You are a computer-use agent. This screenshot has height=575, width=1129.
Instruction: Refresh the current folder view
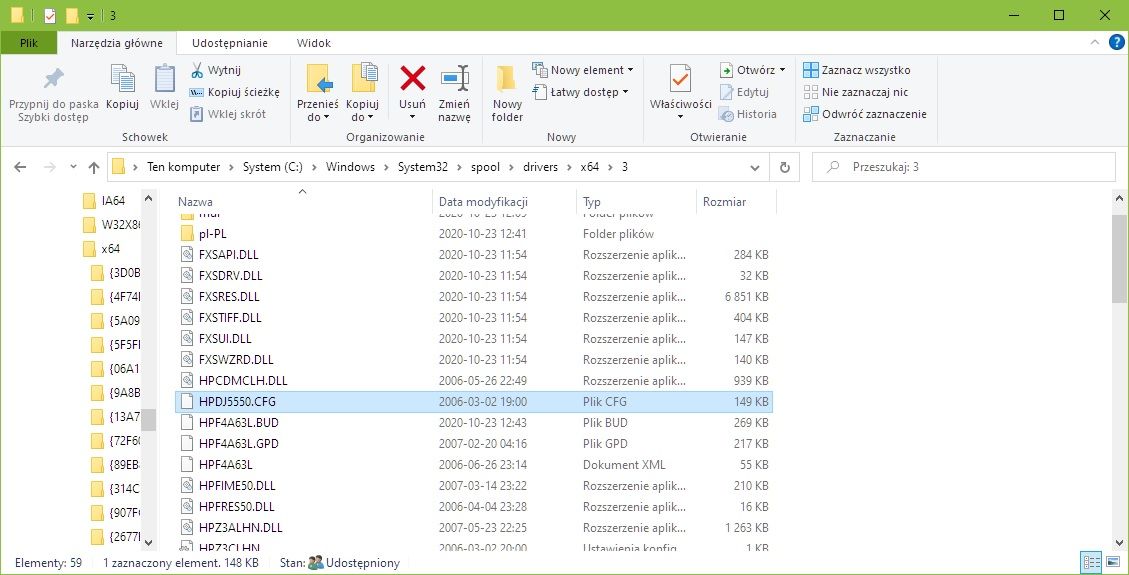785,167
